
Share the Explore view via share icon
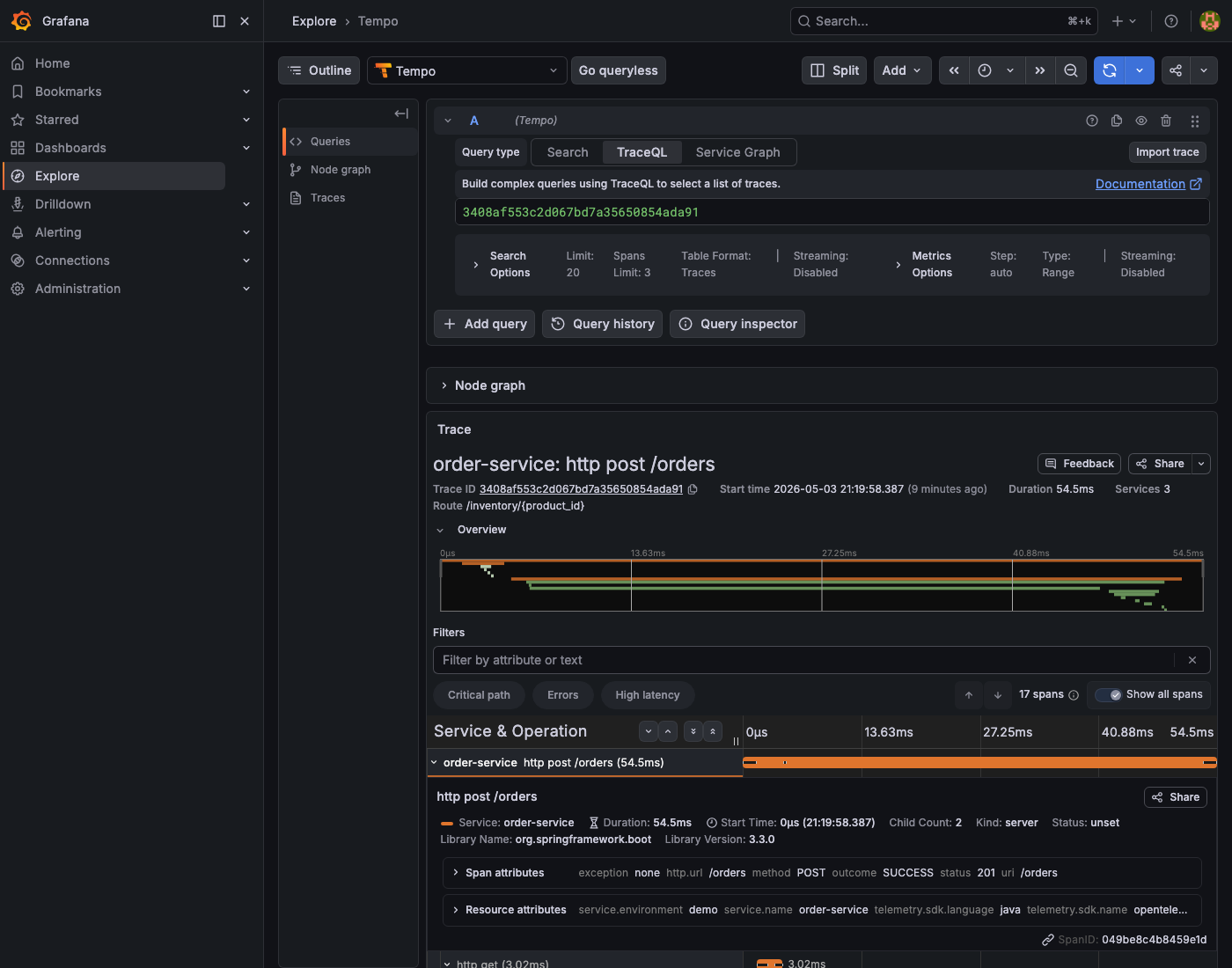[1176, 70]
